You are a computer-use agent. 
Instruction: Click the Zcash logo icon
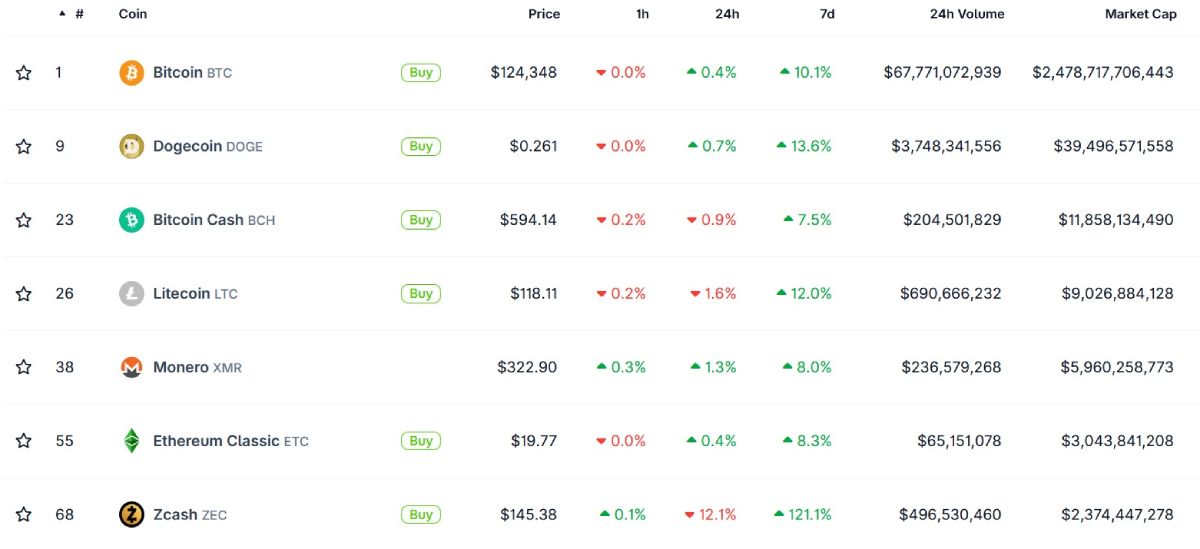pyautogui.click(x=131, y=515)
